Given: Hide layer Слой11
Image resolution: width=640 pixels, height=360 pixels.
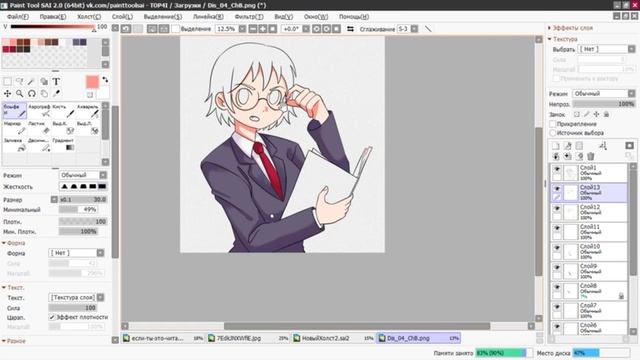Looking at the screenshot, I should (557, 228).
